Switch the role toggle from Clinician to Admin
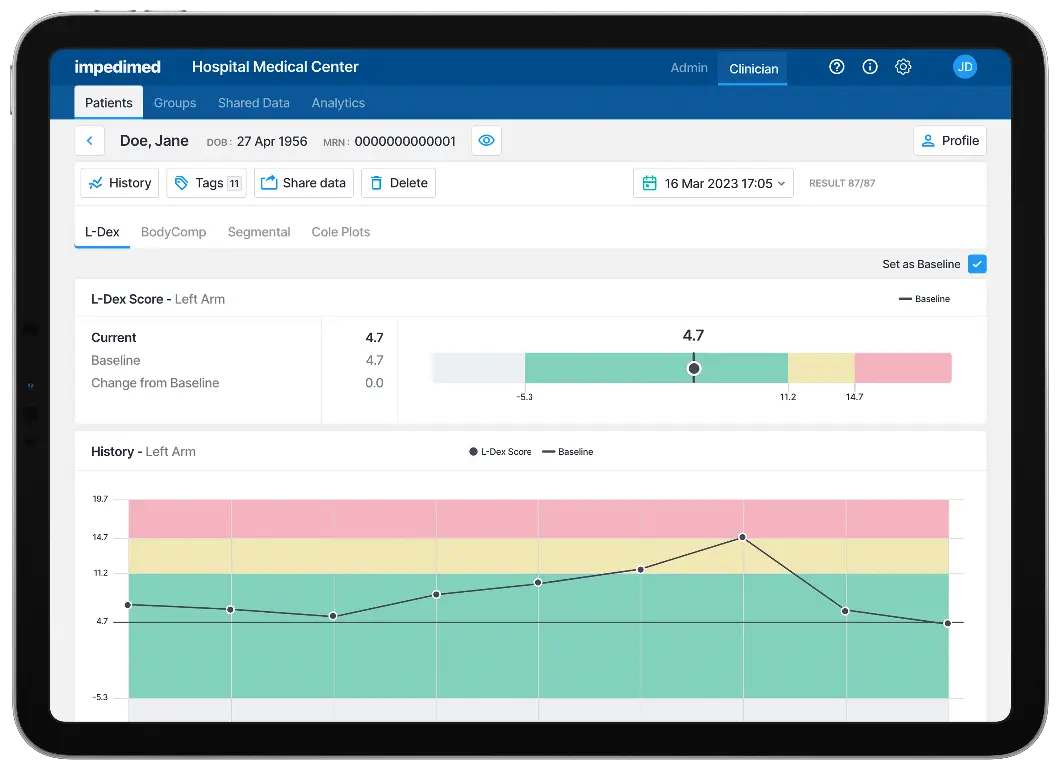 pos(689,68)
